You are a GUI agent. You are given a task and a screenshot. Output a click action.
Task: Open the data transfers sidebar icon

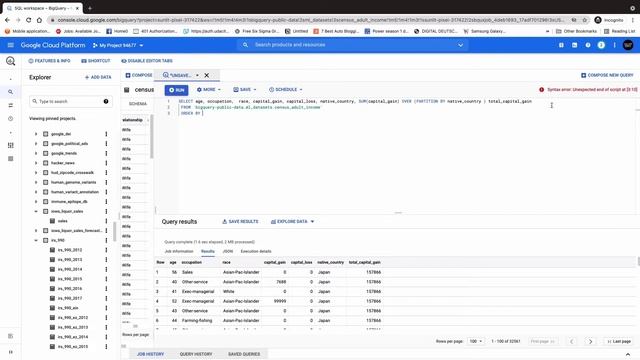[11, 105]
